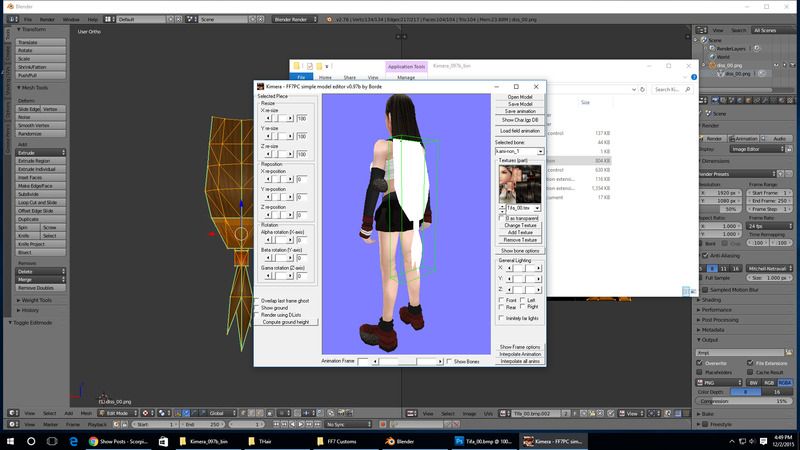Open the Kimera_097b_bin folder taskbar item
The height and width of the screenshot is (450, 800).
coord(207,439)
